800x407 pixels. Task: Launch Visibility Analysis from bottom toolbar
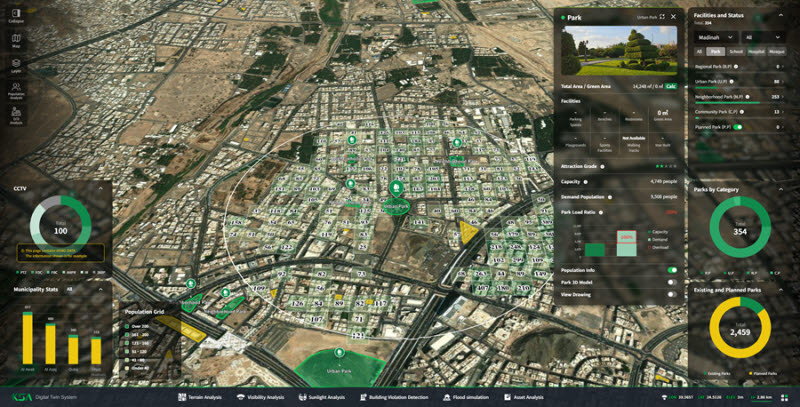(x=259, y=397)
